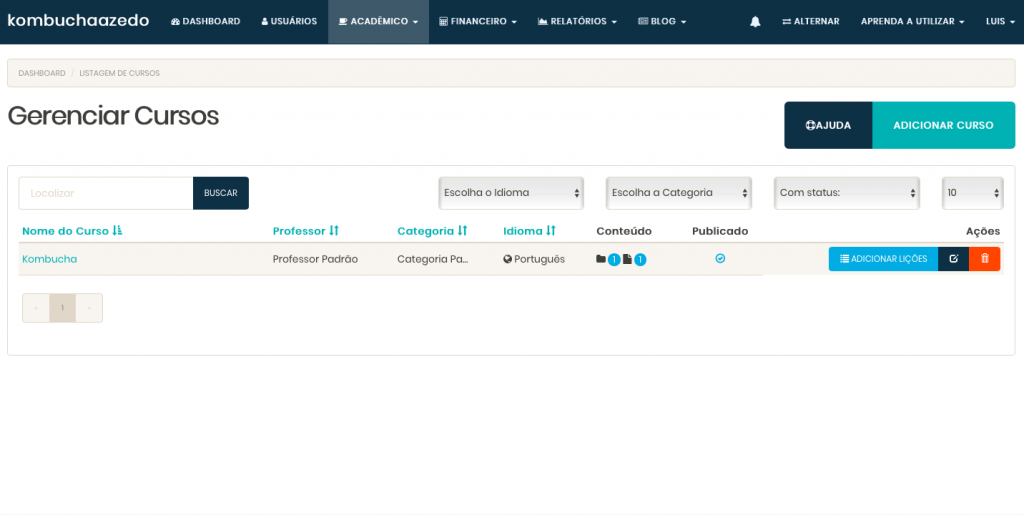Click the sort icon next to Categoria

(462, 231)
